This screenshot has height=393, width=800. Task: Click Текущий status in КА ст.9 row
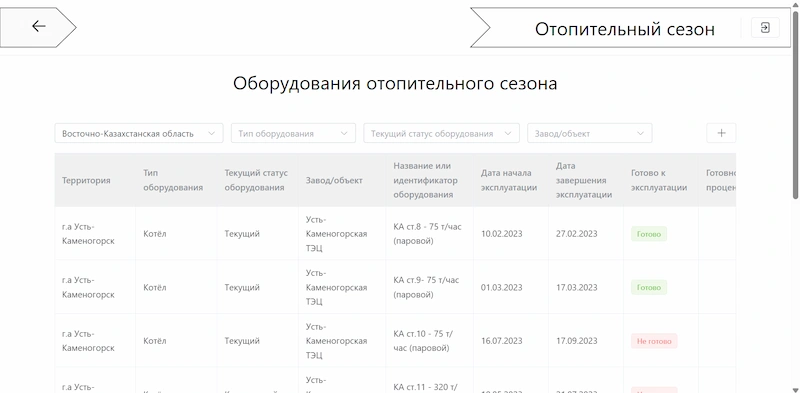[242, 287]
